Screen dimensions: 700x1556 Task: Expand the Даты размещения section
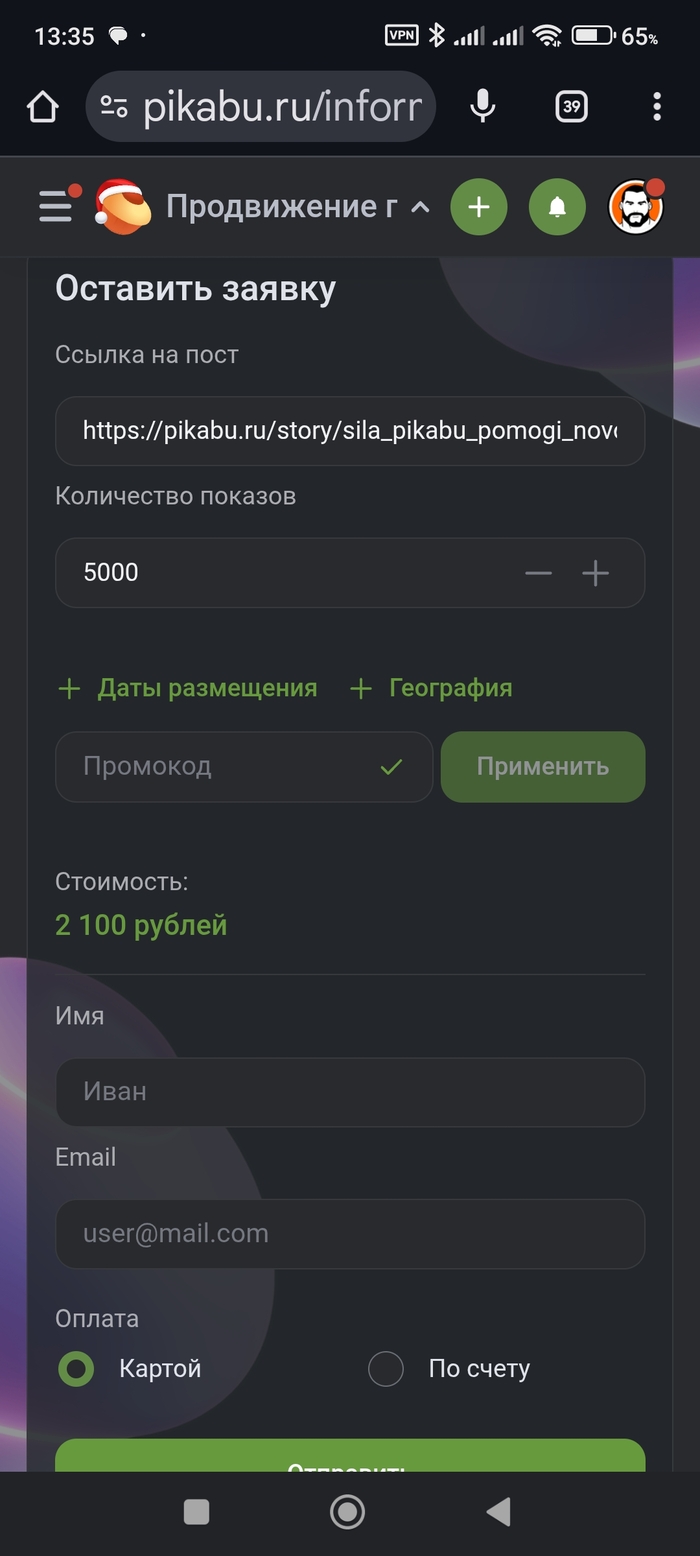188,688
